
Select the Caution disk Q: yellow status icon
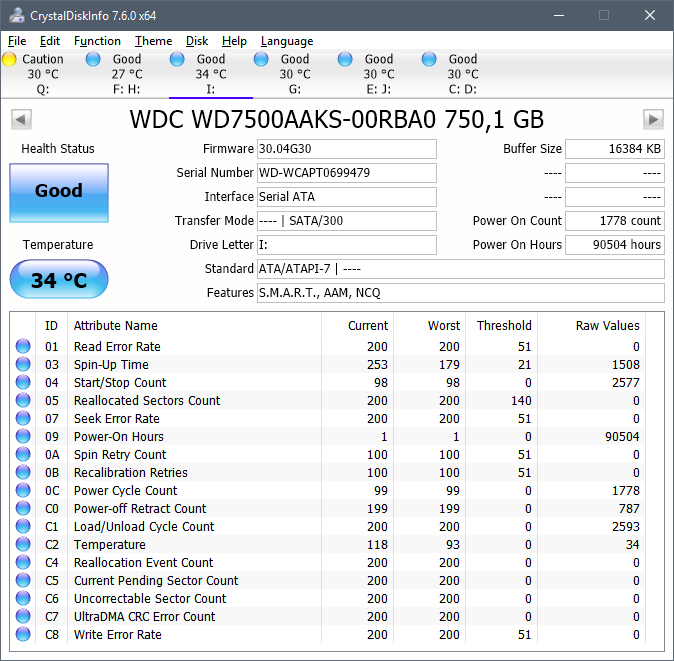coord(9,59)
